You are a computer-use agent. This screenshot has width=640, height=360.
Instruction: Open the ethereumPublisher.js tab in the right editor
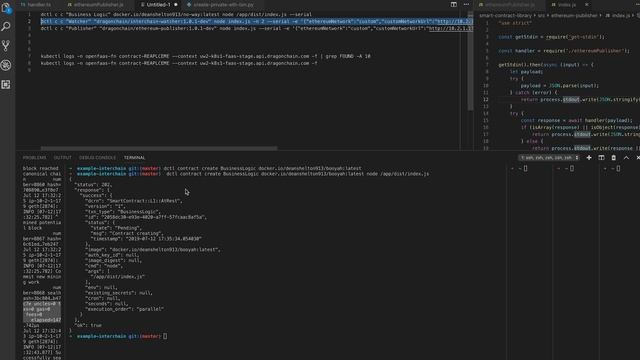coord(509,4)
